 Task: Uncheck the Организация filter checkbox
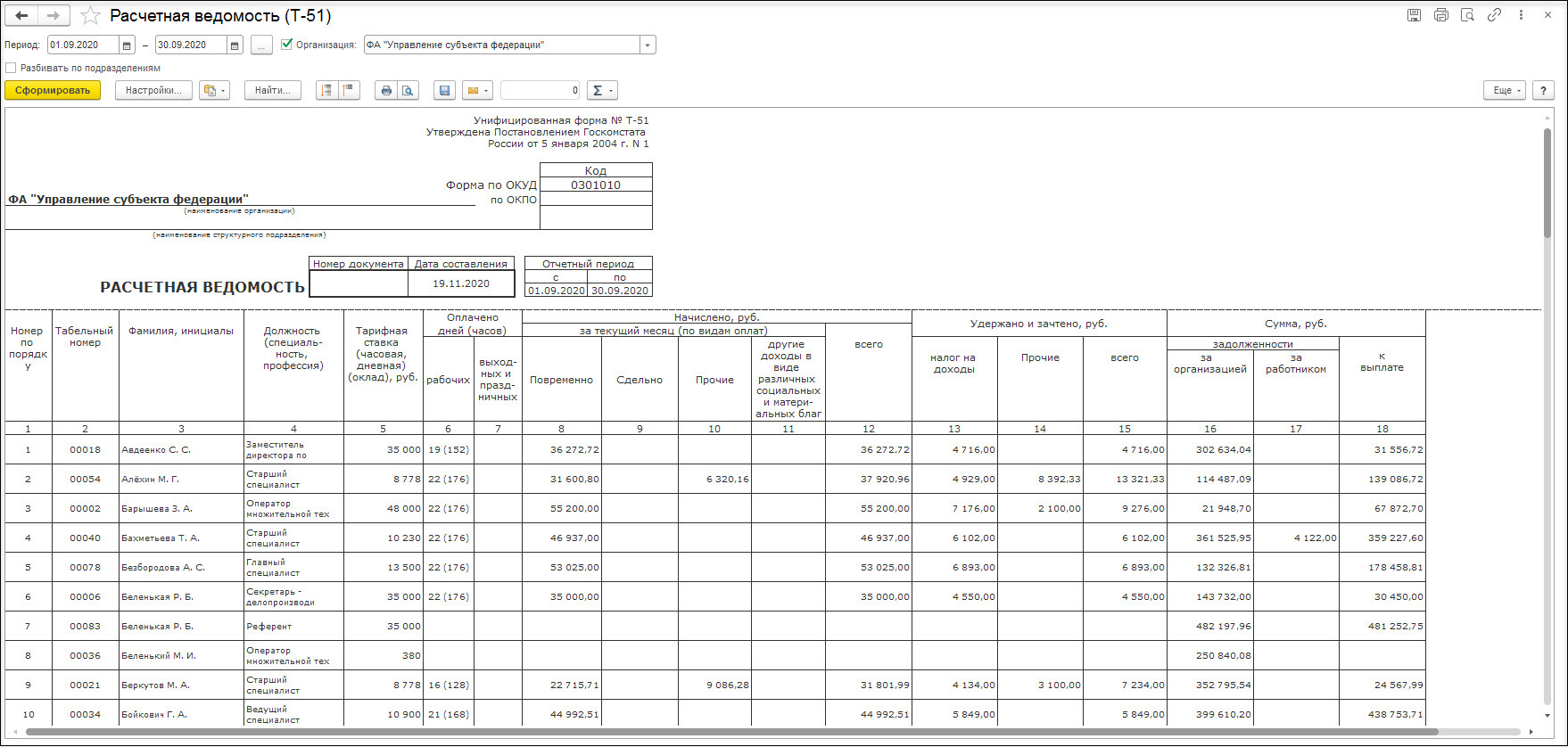(286, 44)
